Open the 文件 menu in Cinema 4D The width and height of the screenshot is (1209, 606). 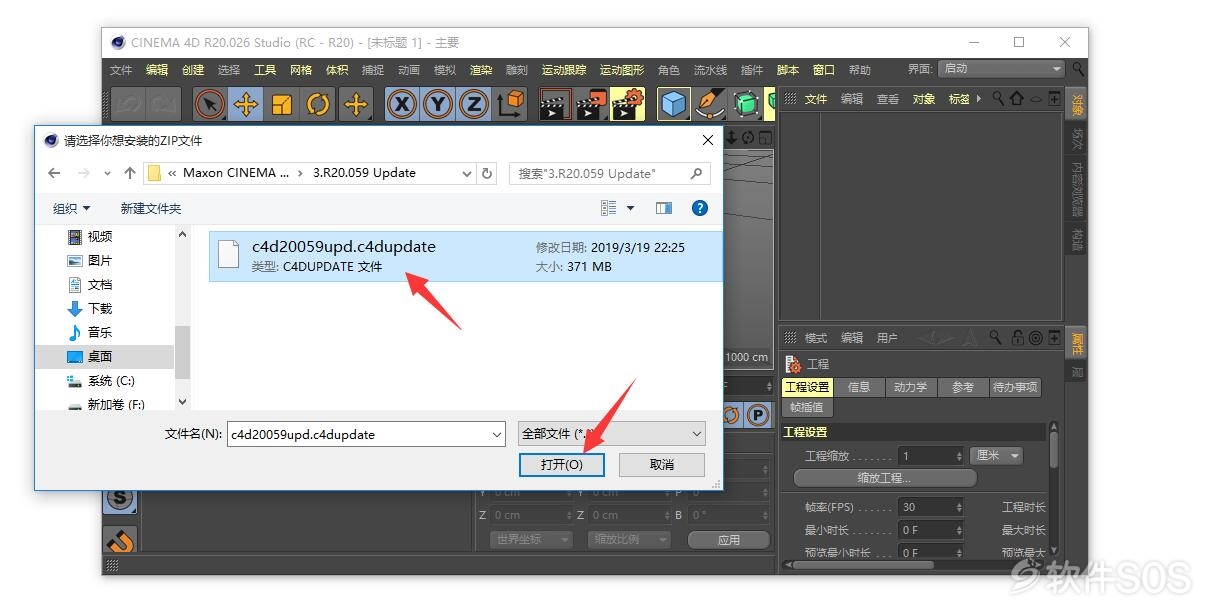(121, 70)
